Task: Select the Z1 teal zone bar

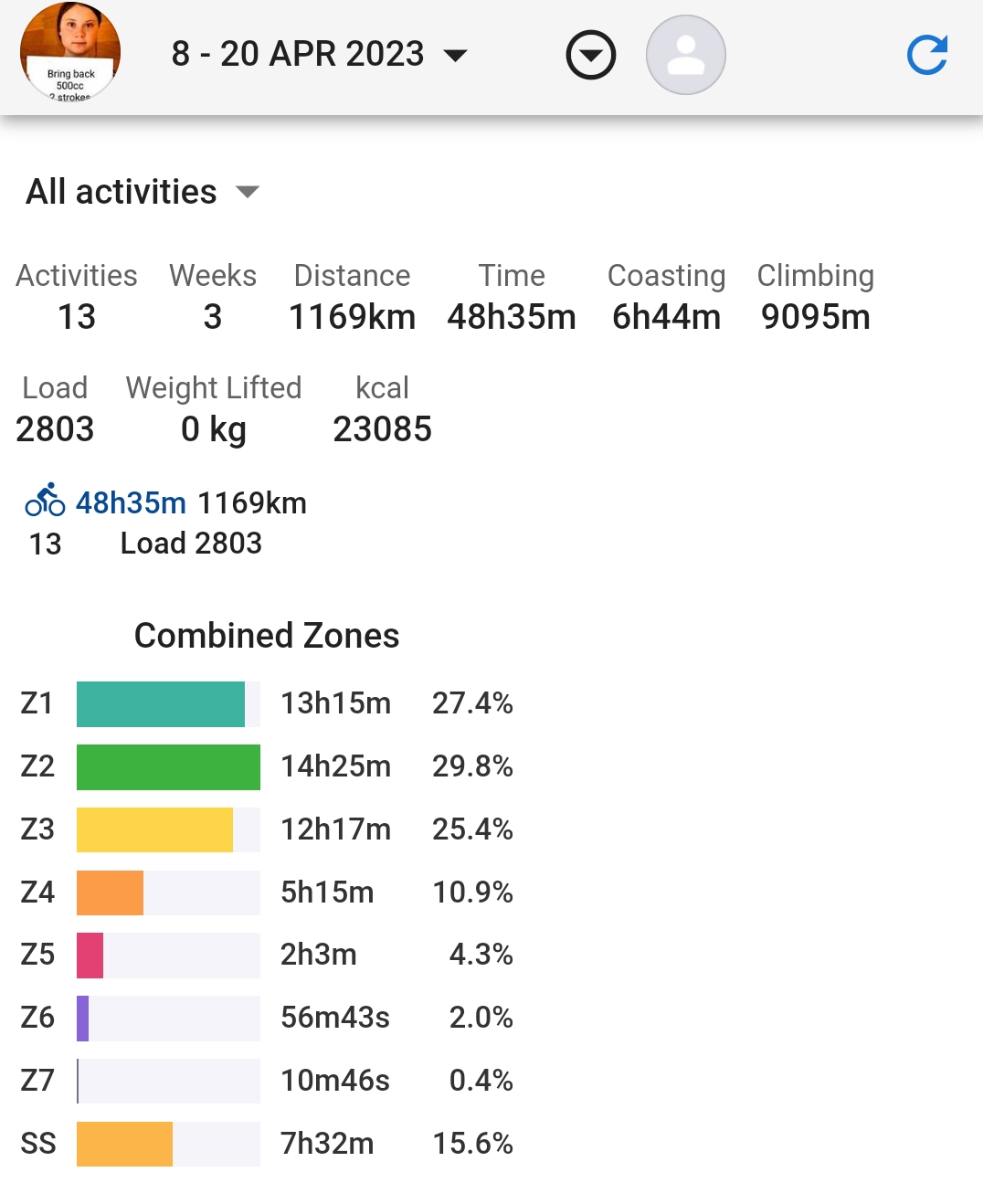Action: tap(161, 703)
